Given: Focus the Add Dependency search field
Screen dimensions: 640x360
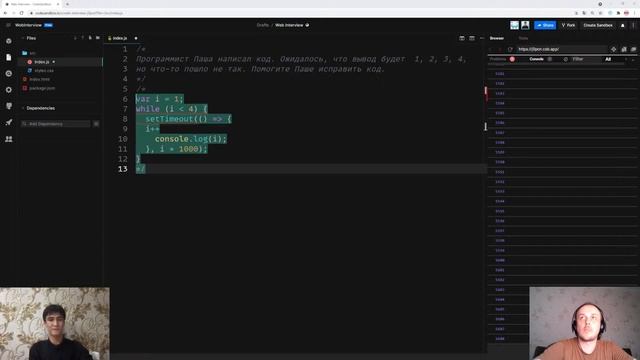Looking at the screenshot, I should [56, 124].
